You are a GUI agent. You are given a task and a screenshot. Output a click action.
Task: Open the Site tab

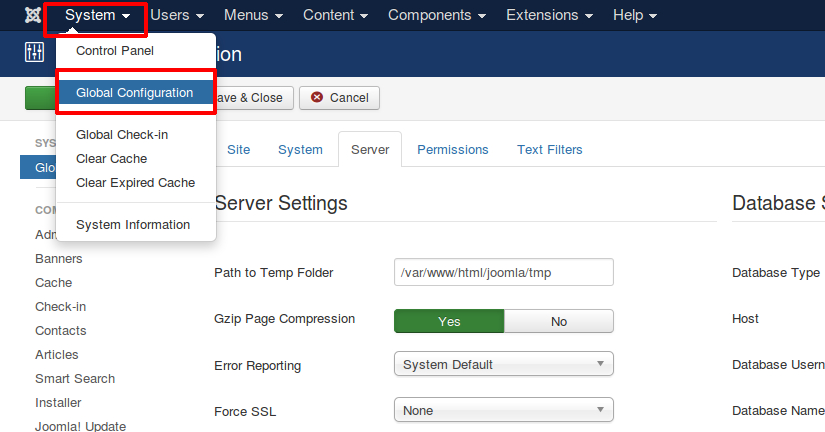click(x=238, y=150)
